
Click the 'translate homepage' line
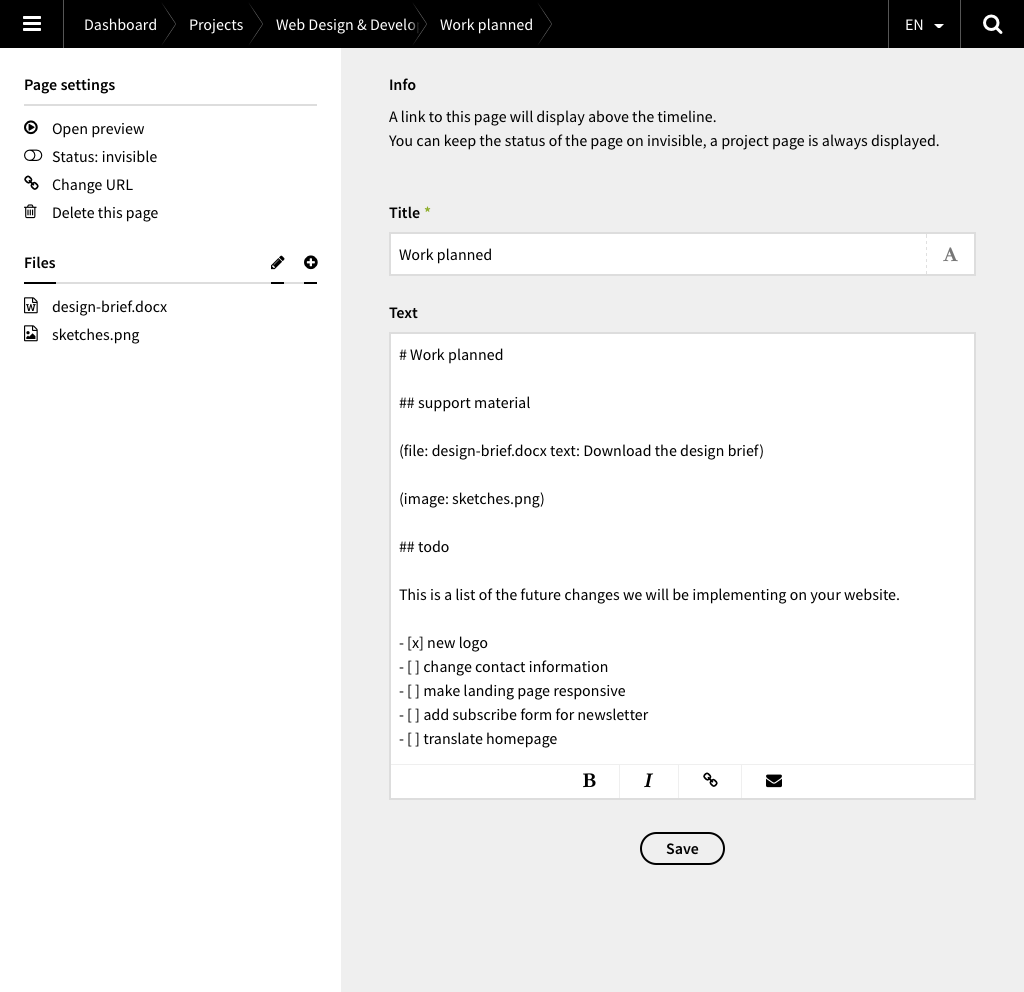tap(478, 739)
